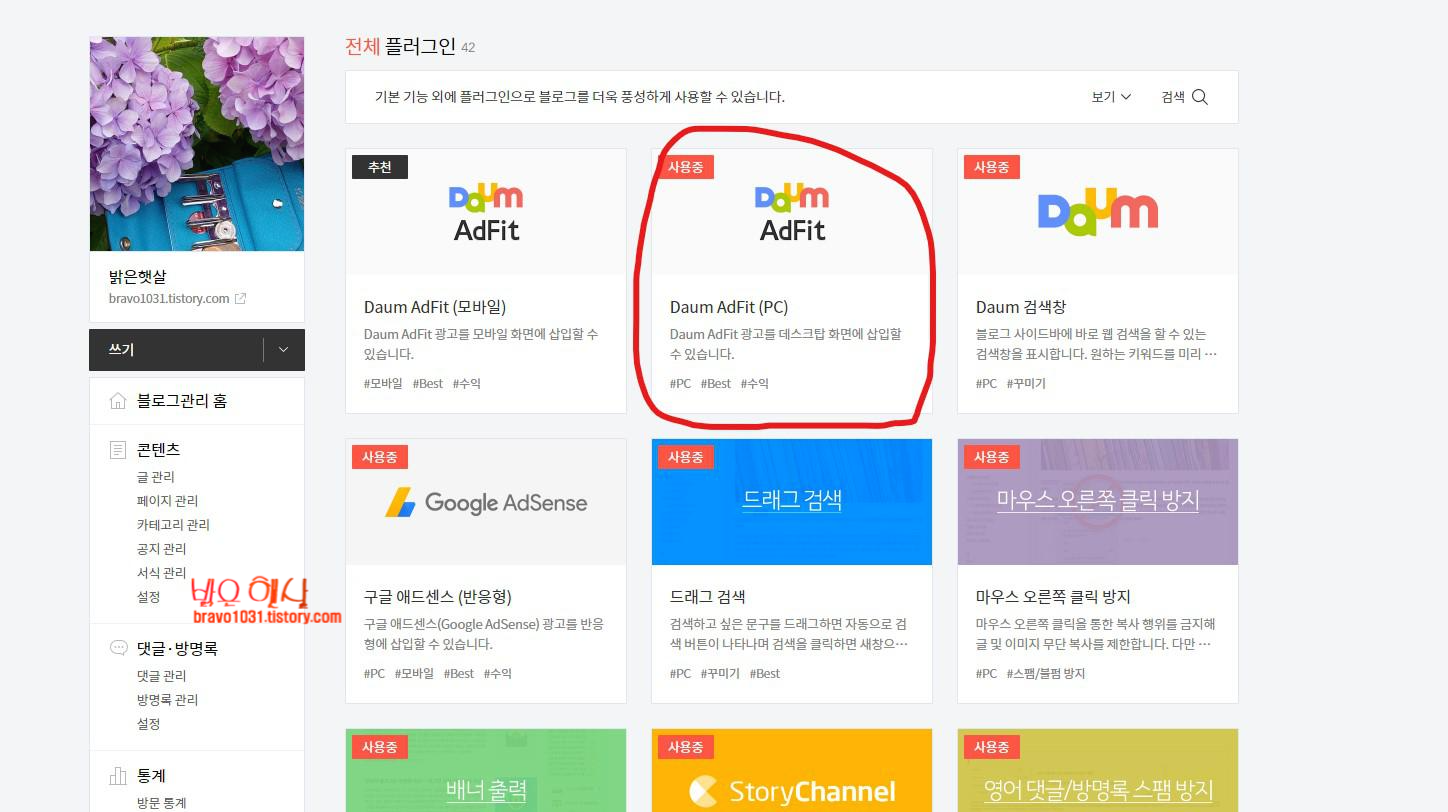
Task: Click the 검색 search label
Action: (x=1173, y=97)
